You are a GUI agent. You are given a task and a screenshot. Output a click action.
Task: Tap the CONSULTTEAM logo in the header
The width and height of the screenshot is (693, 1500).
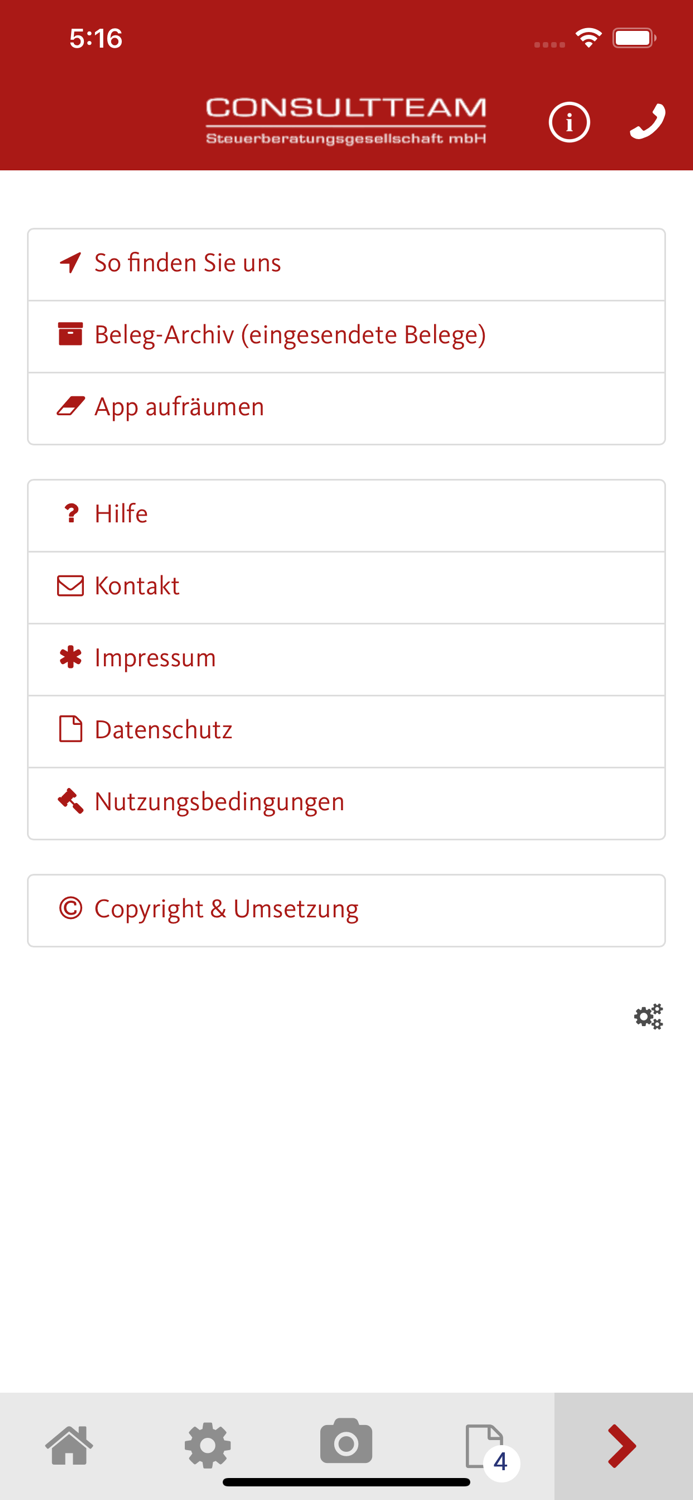click(346, 118)
